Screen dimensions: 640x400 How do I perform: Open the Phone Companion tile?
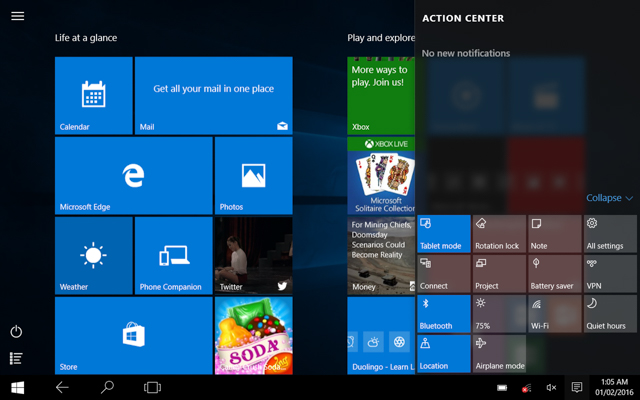click(x=173, y=256)
